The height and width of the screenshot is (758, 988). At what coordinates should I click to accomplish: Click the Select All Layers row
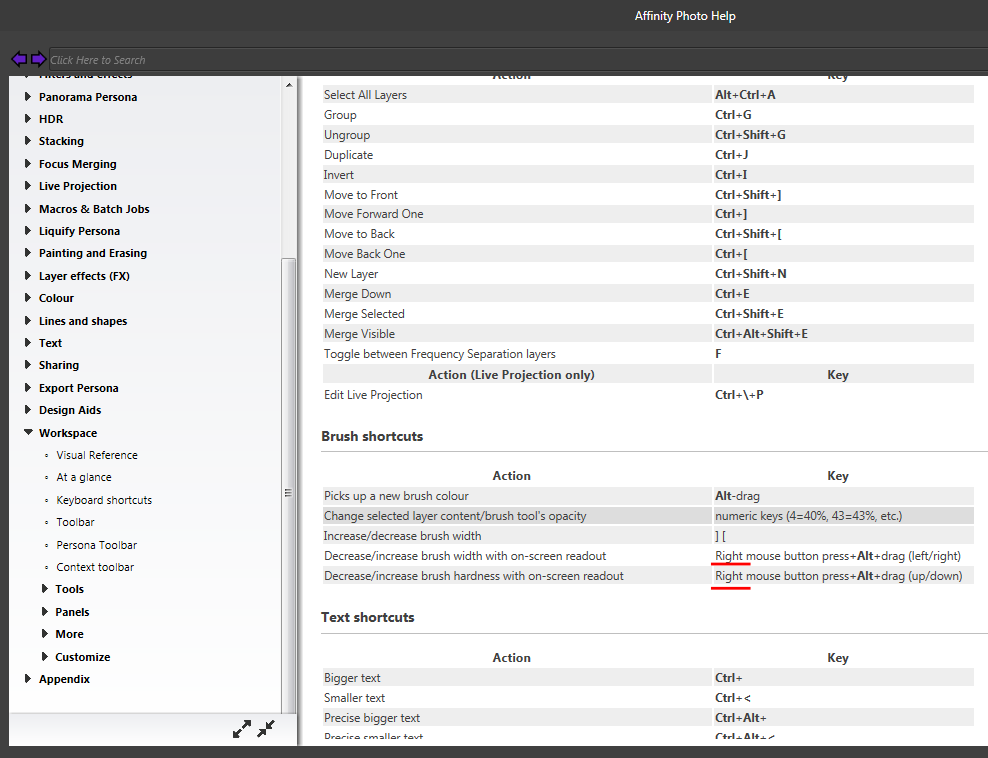[648, 95]
